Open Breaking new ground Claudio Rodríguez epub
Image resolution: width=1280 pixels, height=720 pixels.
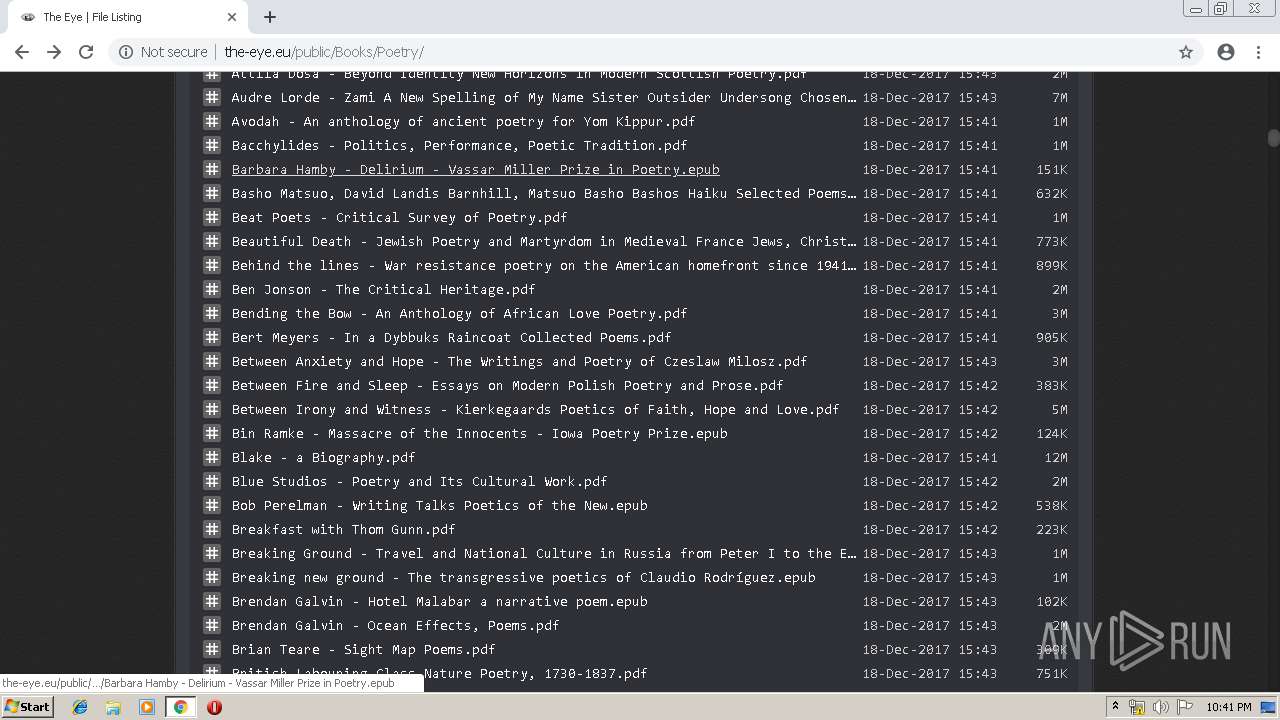click(x=523, y=577)
